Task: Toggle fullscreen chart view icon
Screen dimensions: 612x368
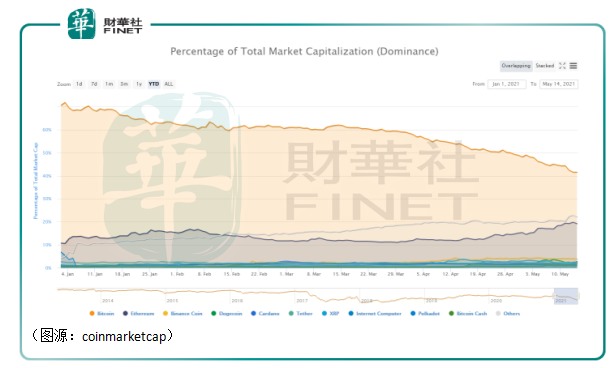Action: pos(562,66)
